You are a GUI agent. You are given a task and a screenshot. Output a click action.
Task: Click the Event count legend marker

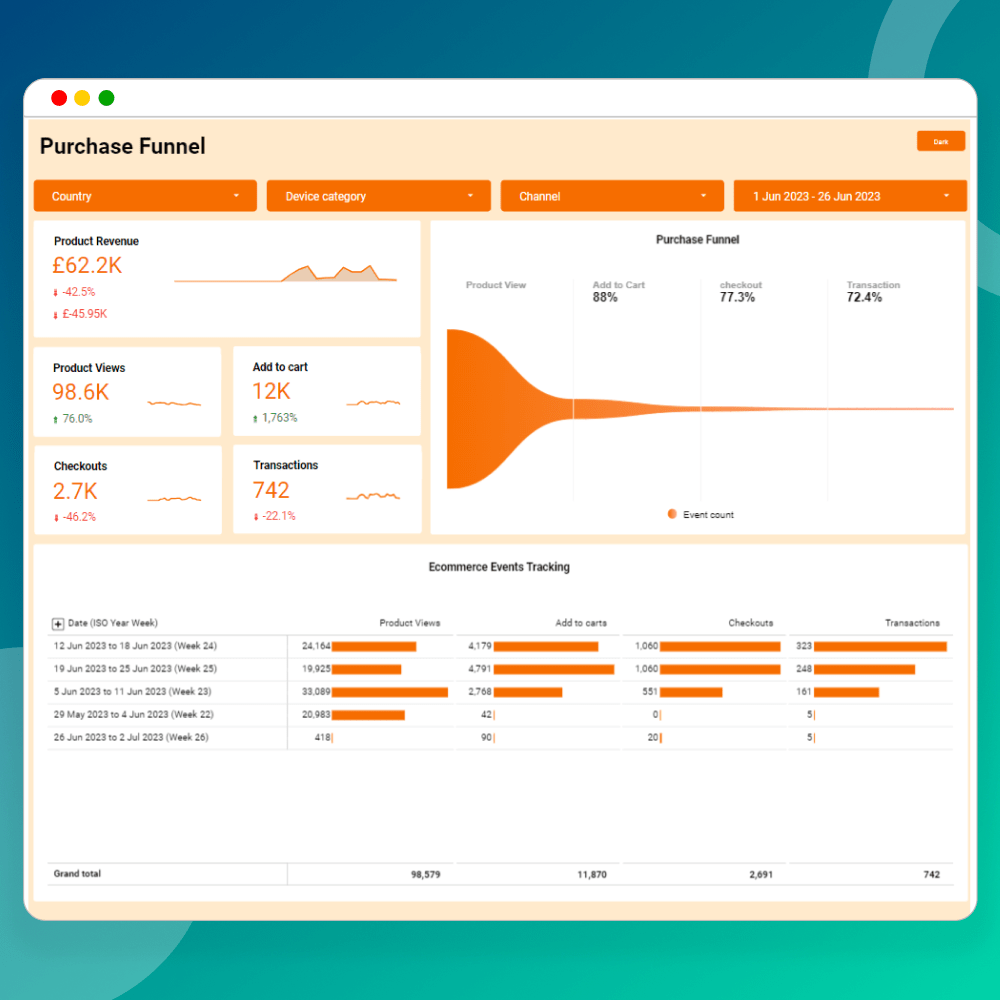click(x=672, y=514)
